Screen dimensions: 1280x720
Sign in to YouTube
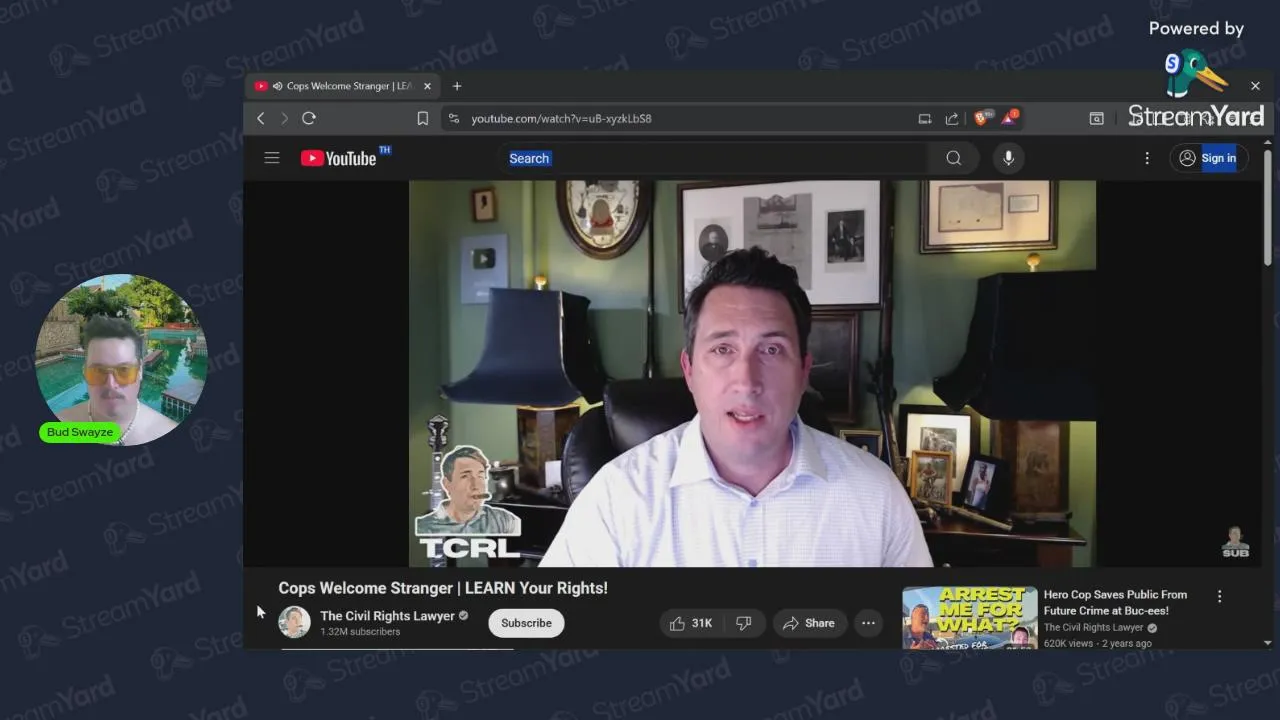tap(1208, 158)
